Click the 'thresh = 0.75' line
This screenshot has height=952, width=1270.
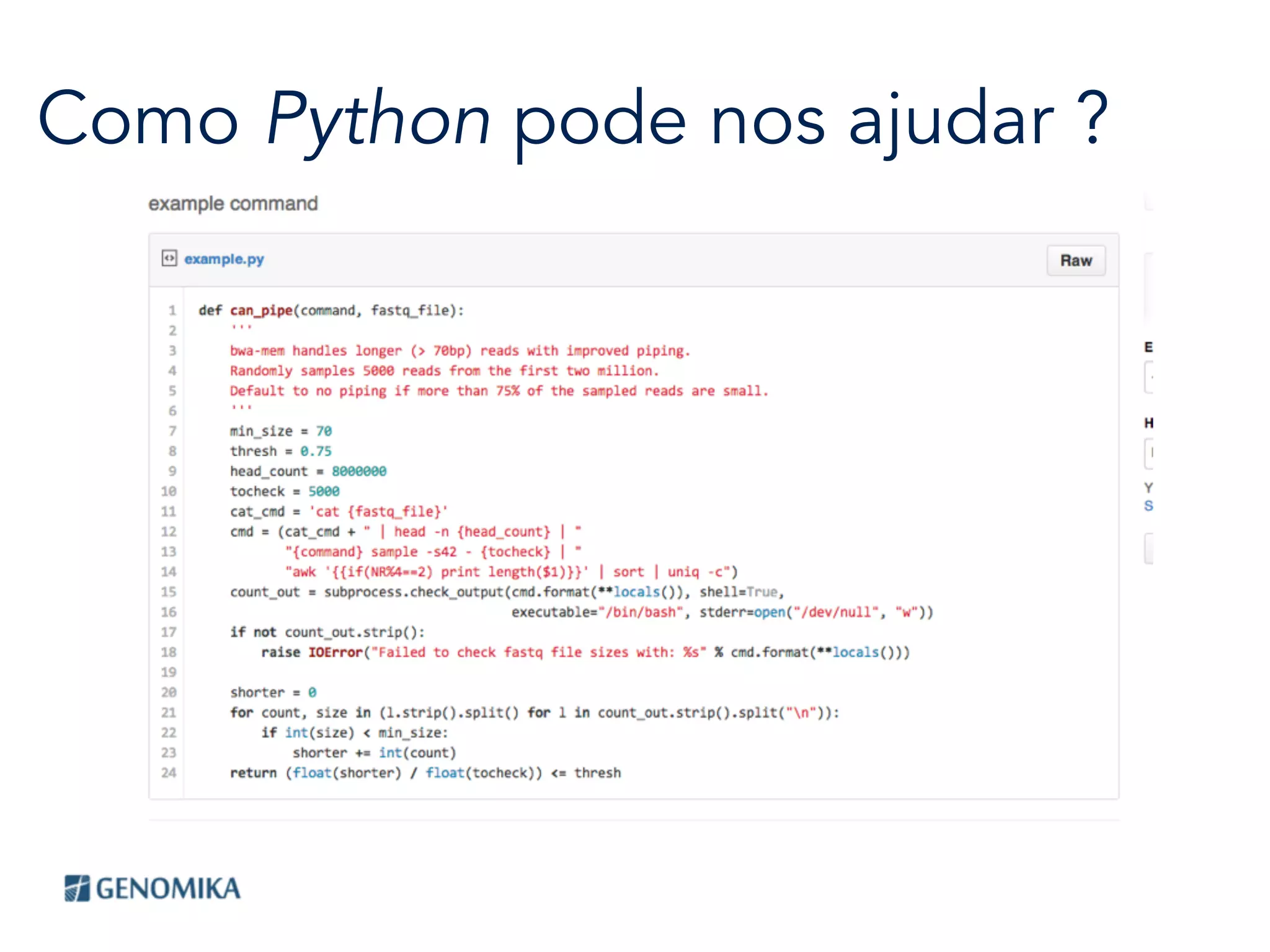[281, 451]
